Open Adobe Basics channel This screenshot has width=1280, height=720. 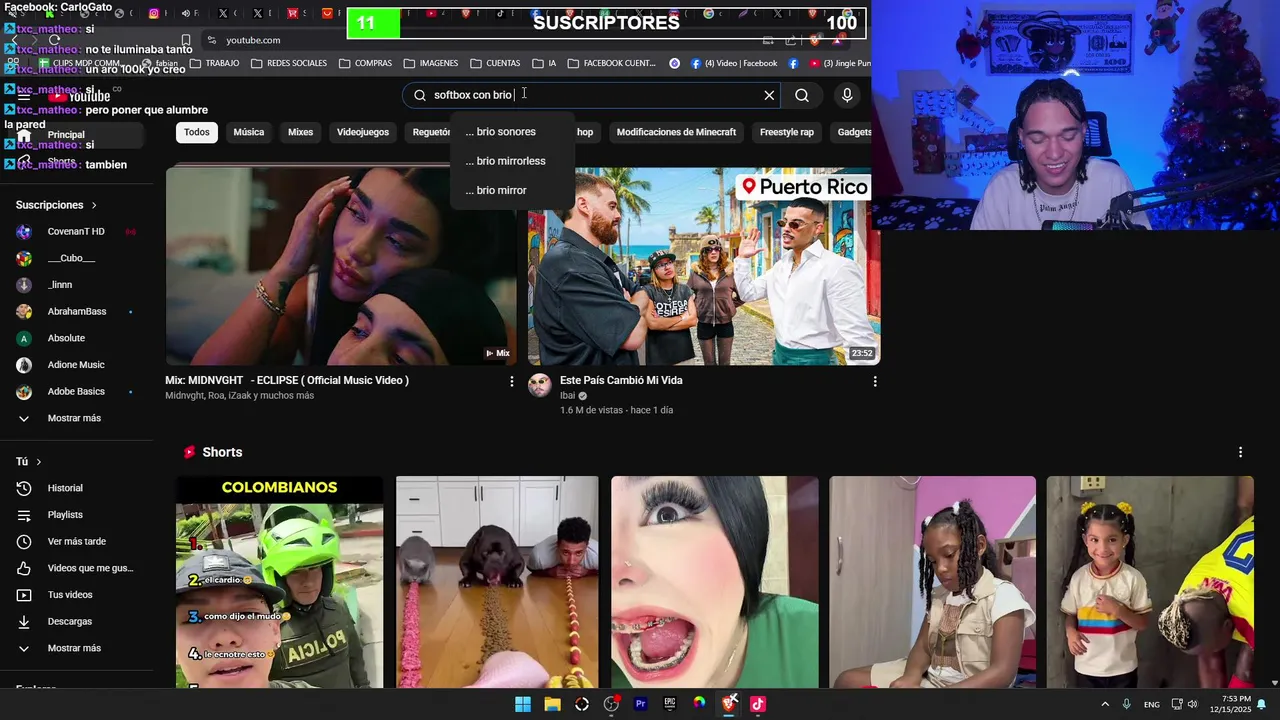click(77, 392)
